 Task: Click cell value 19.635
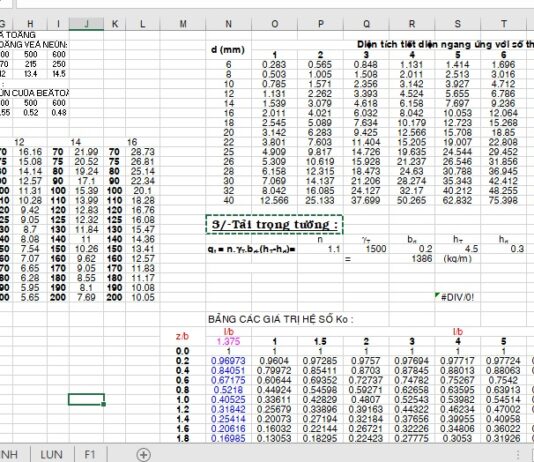coord(411,152)
